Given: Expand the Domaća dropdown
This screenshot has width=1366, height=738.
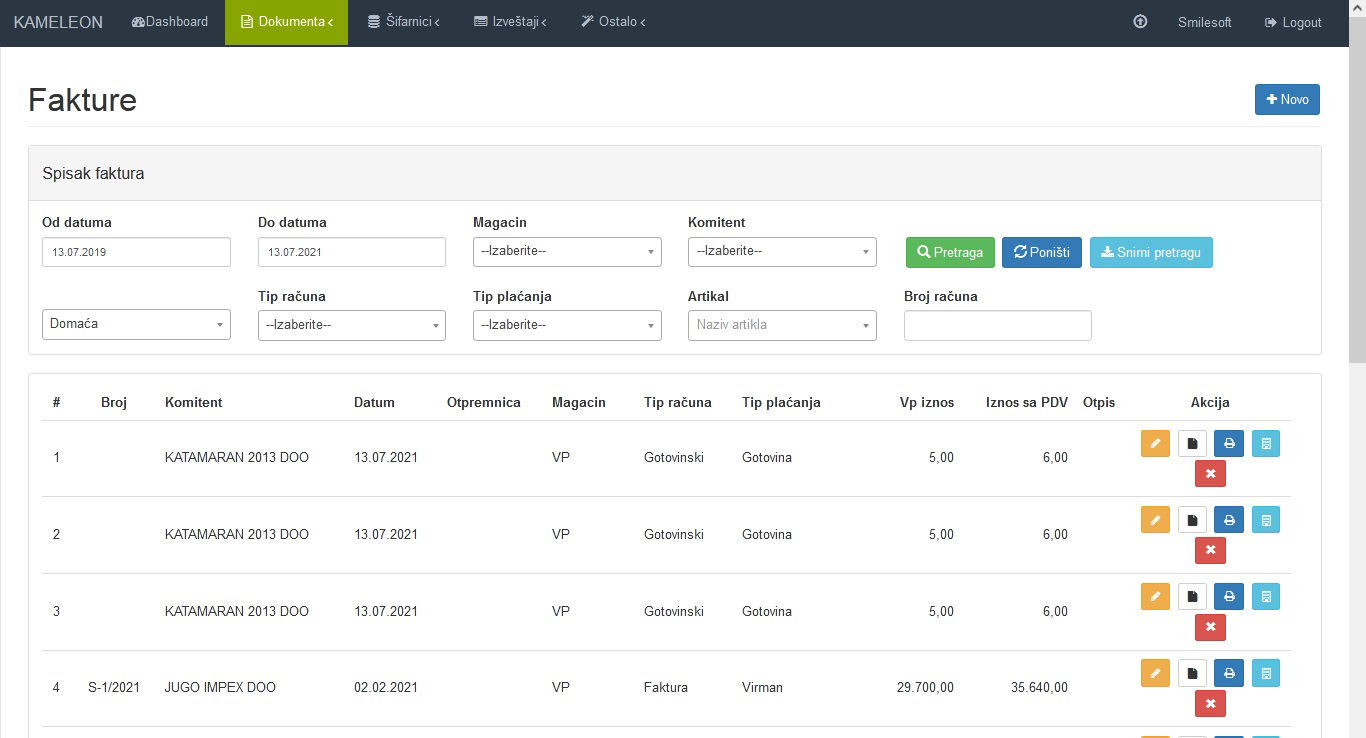Looking at the screenshot, I should click(136, 325).
